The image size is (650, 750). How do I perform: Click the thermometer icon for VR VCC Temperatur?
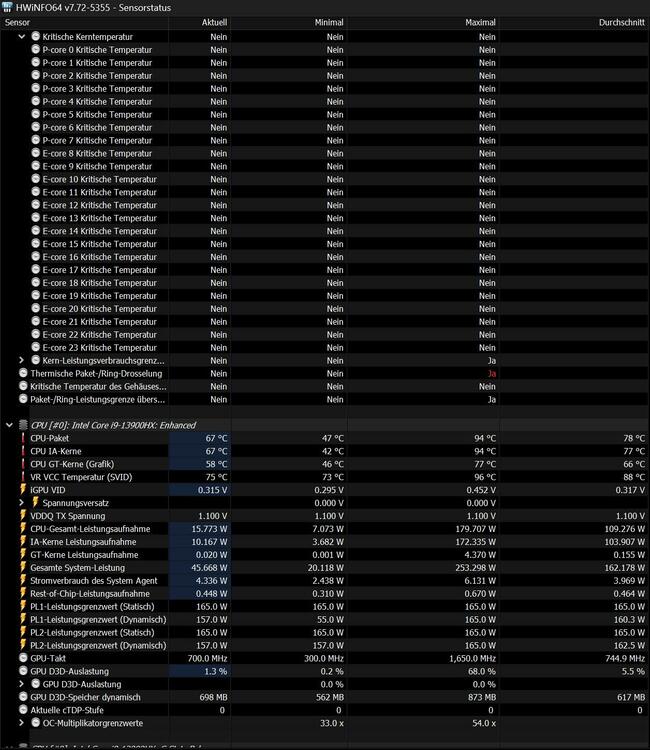click(23, 477)
